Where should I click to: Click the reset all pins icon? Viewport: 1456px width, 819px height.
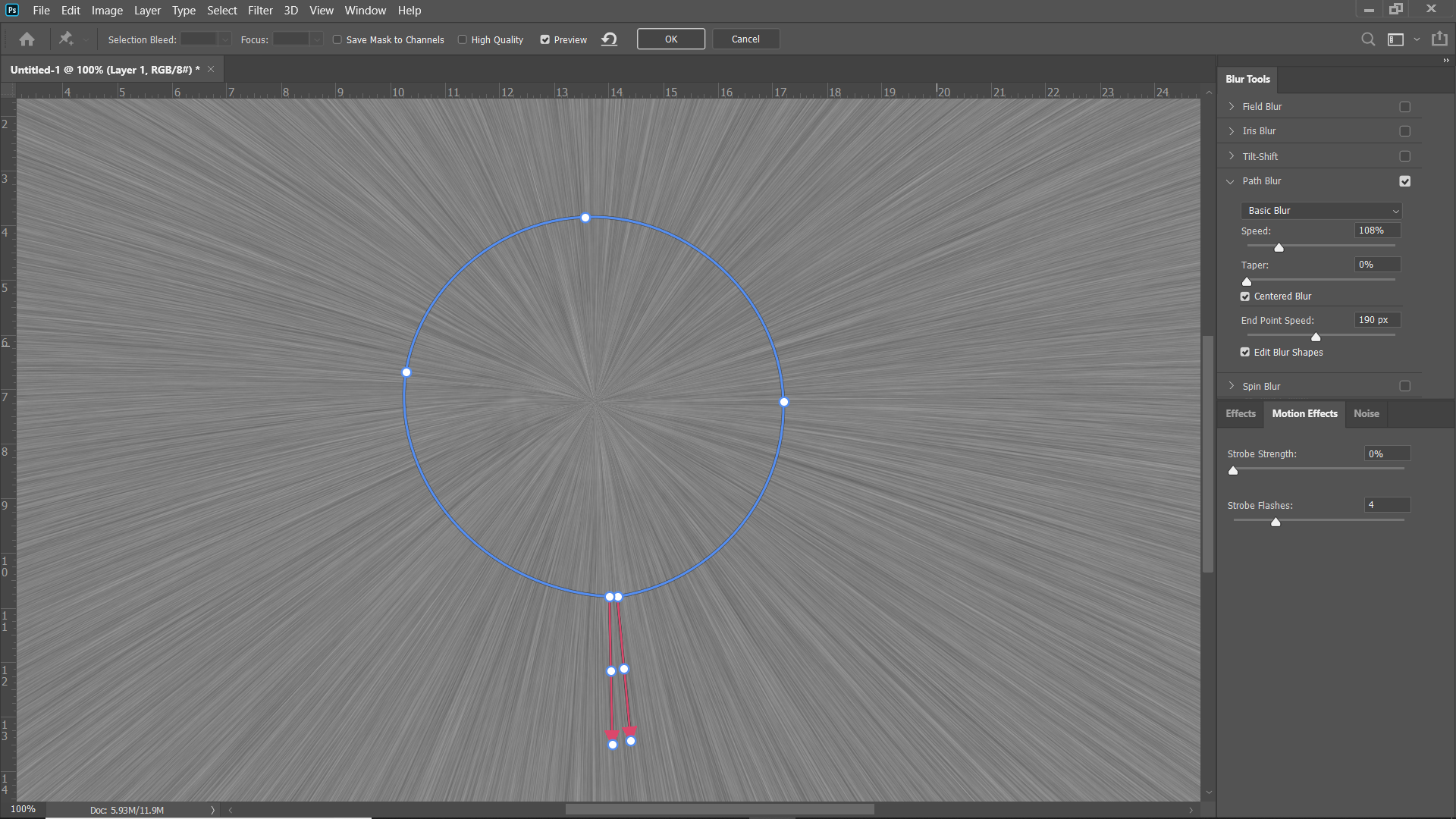coord(609,39)
